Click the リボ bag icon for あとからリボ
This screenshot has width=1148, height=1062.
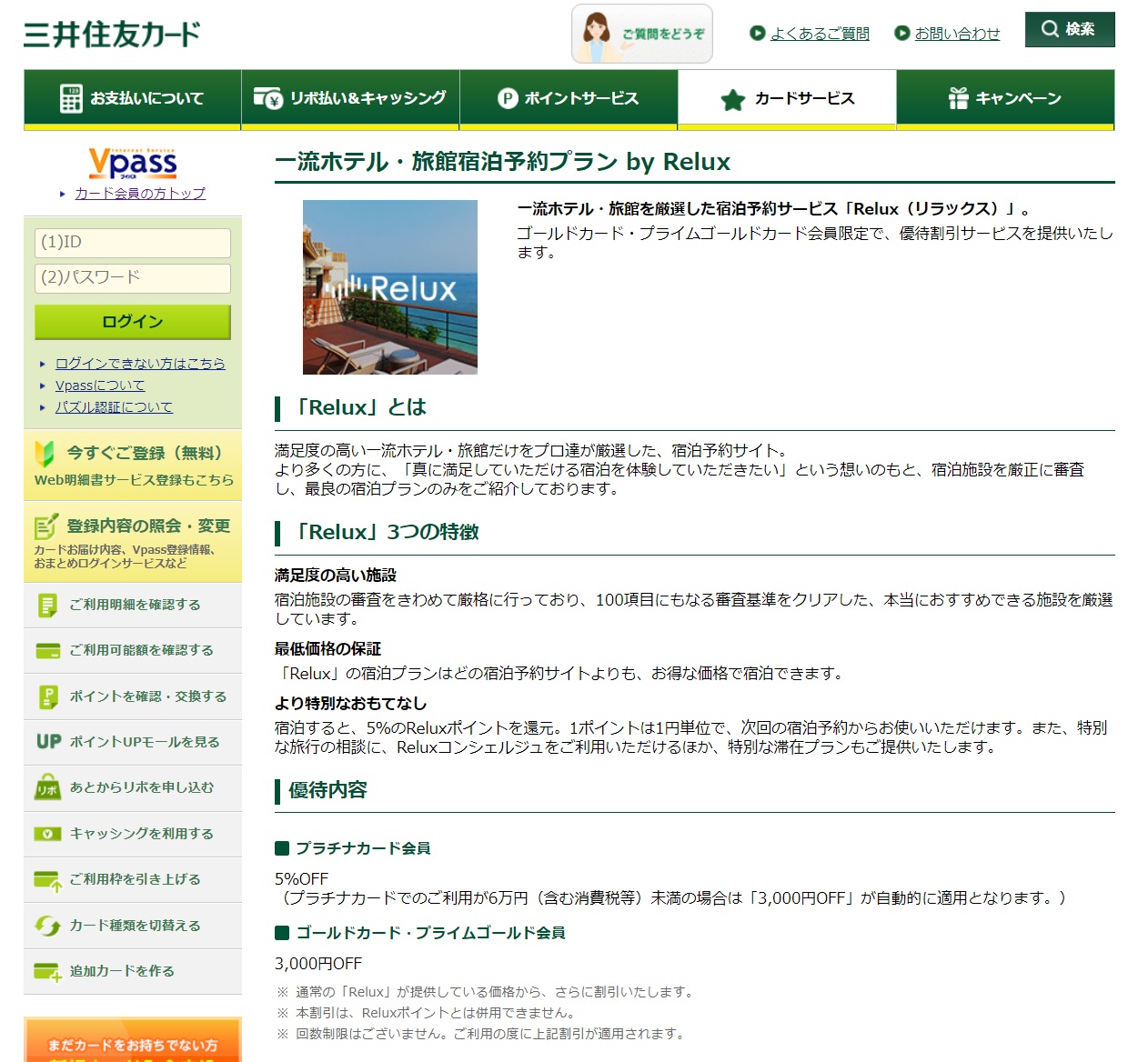click(x=47, y=787)
